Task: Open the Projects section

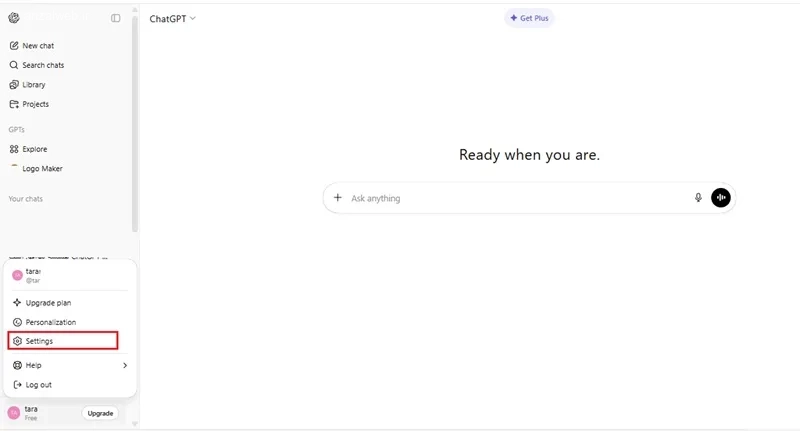Action: (29, 104)
